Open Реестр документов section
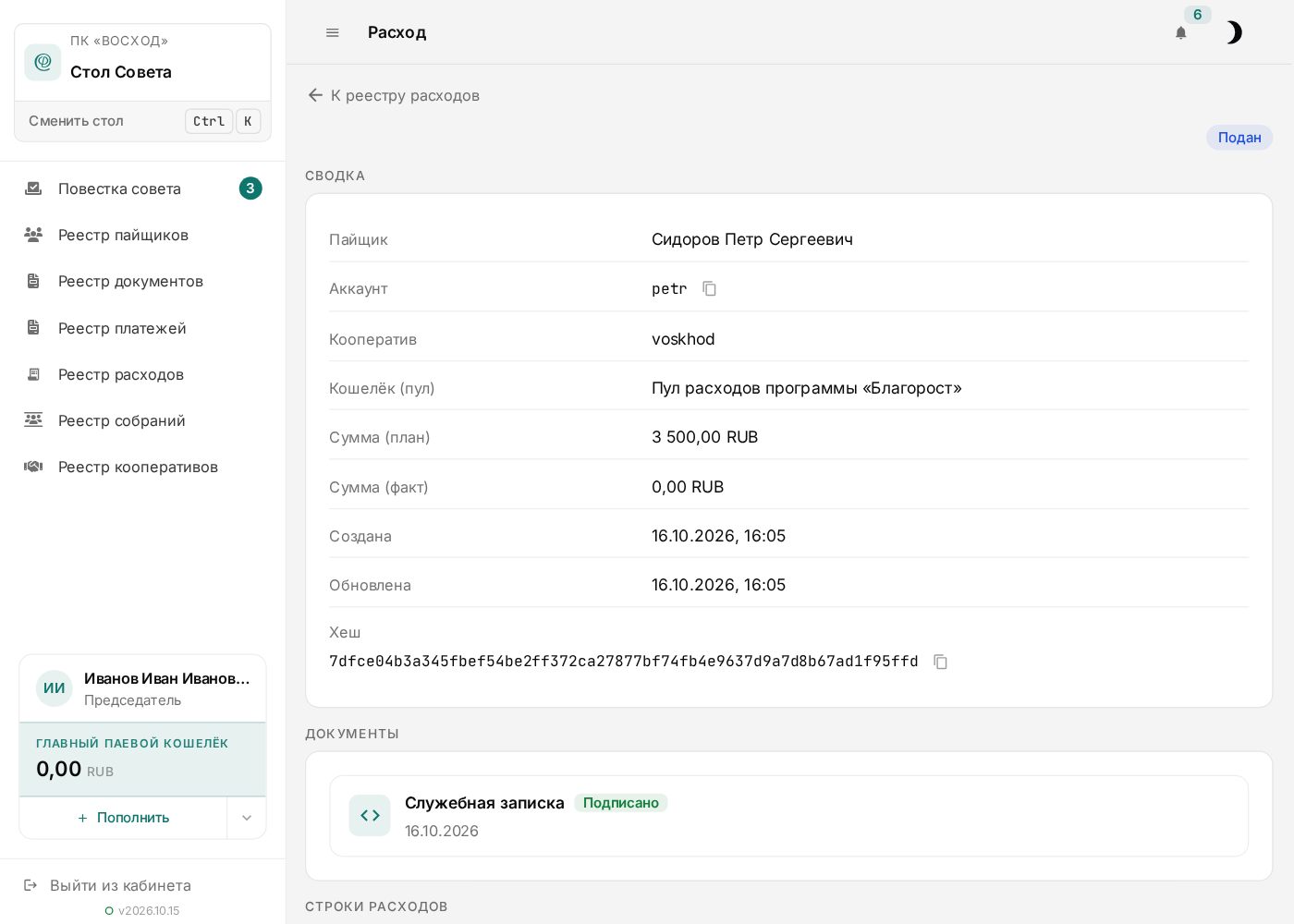This screenshot has height=924, width=1294. [143, 281]
